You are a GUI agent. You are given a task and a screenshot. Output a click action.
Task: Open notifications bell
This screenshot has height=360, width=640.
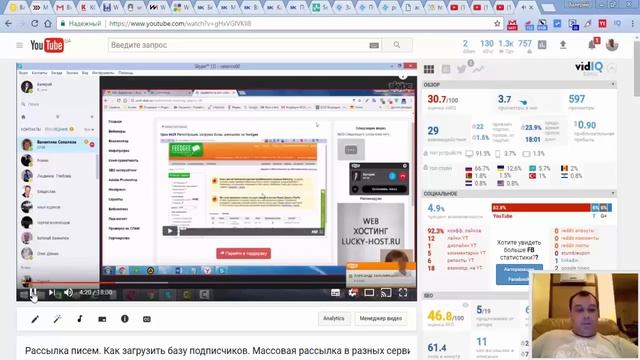pyautogui.click(x=592, y=45)
